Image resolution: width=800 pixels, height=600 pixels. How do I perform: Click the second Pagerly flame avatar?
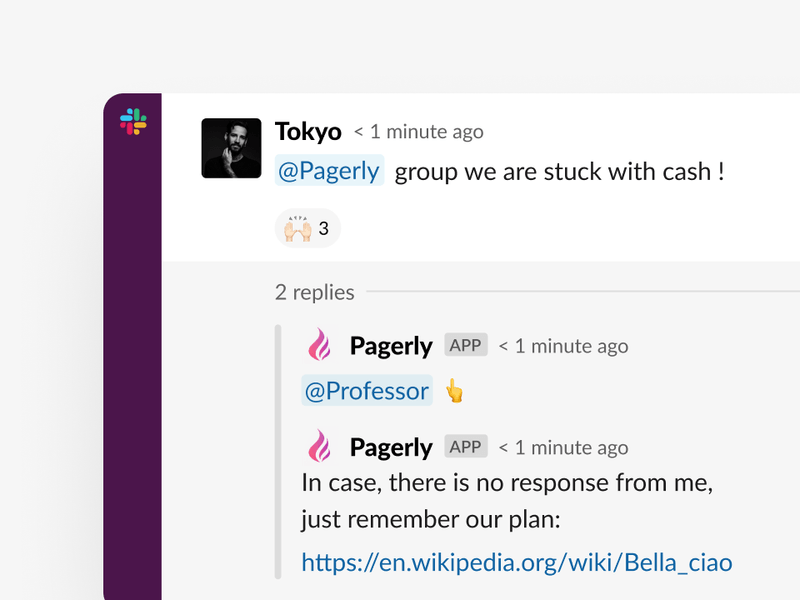point(319,446)
